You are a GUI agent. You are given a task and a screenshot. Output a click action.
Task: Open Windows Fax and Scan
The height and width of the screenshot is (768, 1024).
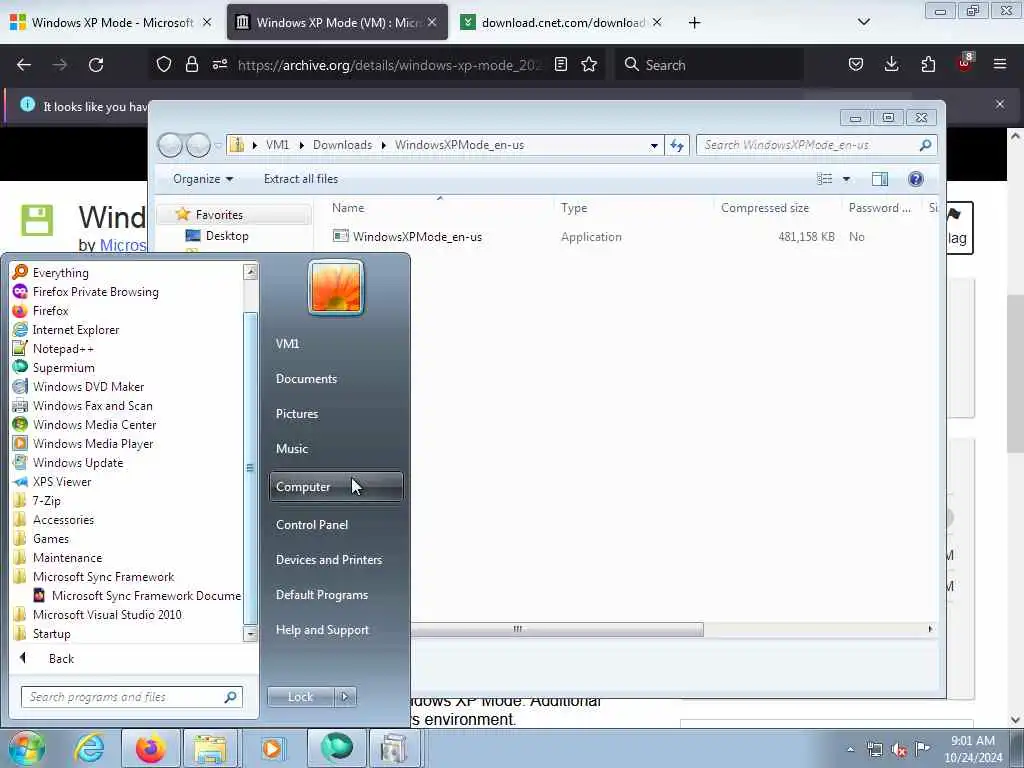(x=93, y=406)
